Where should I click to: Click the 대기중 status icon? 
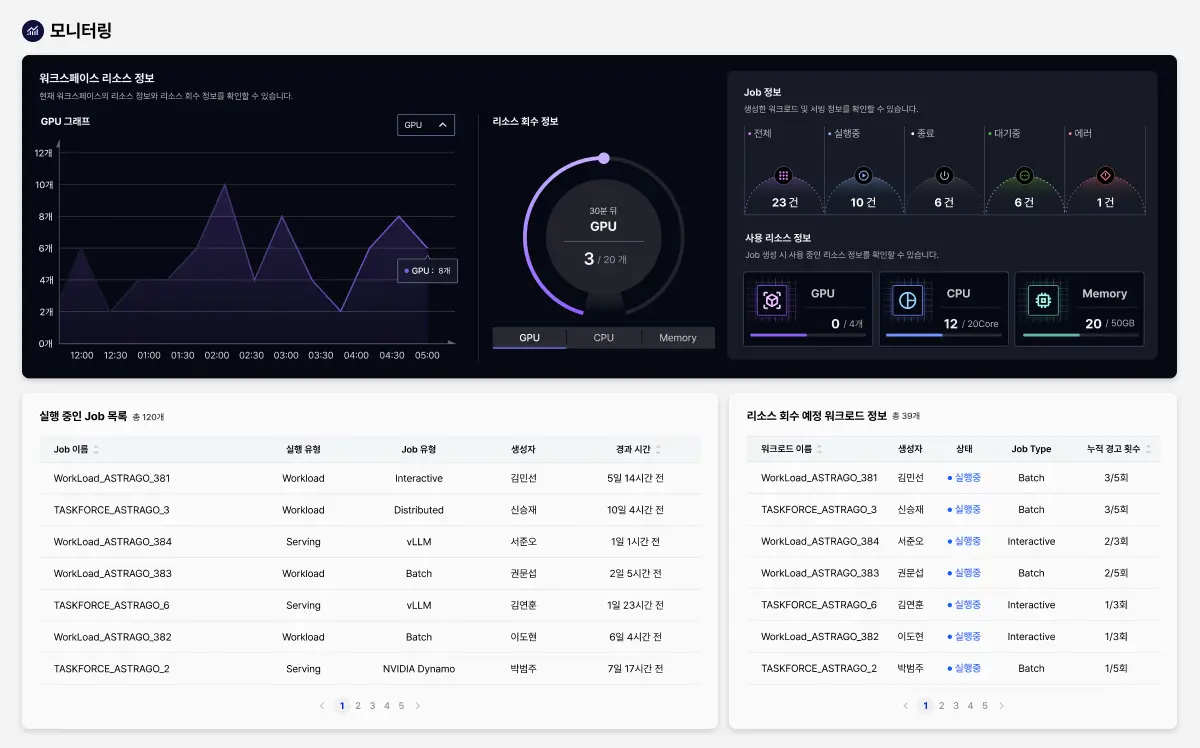(x=1024, y=176)
